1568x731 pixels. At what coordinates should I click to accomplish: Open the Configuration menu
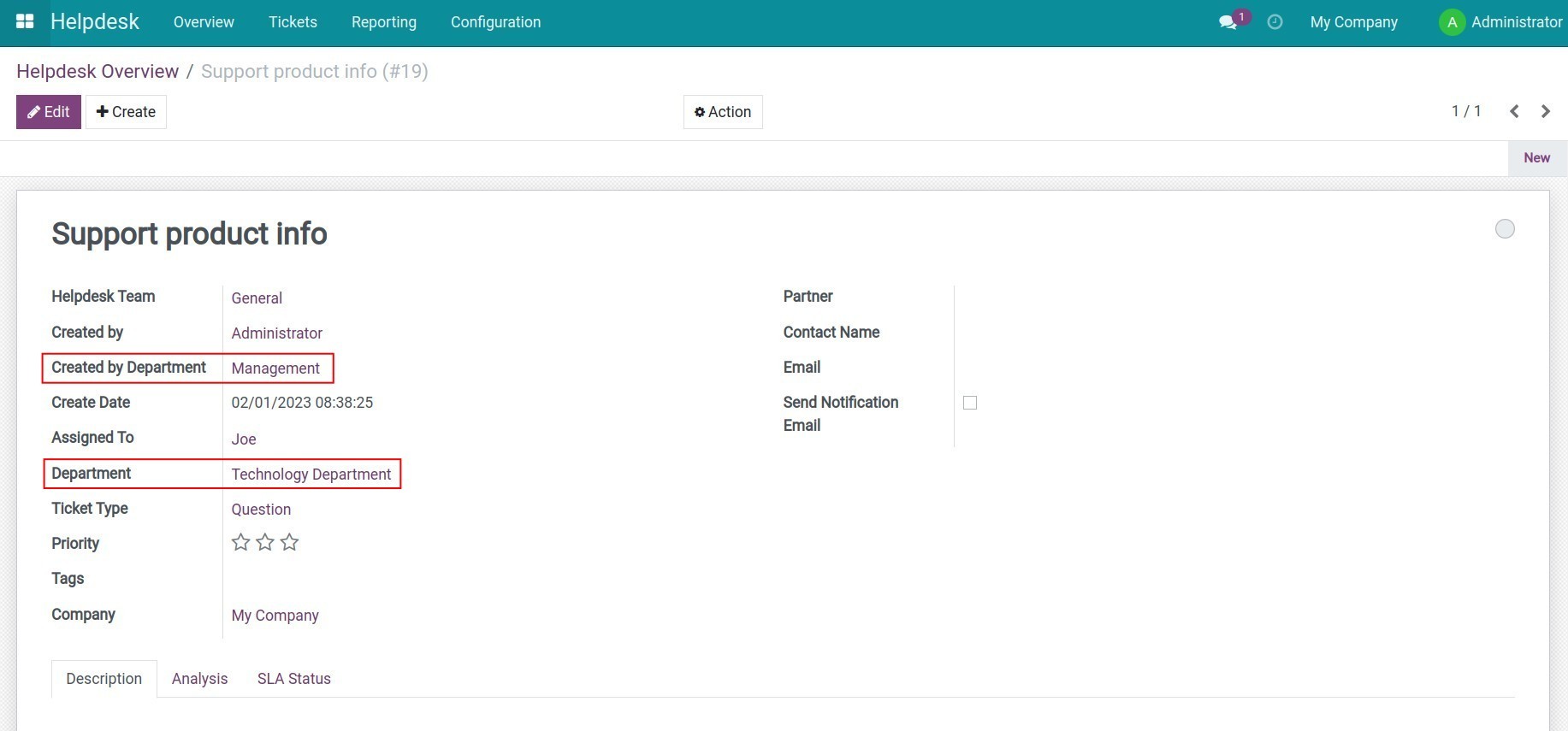point(495,22)
